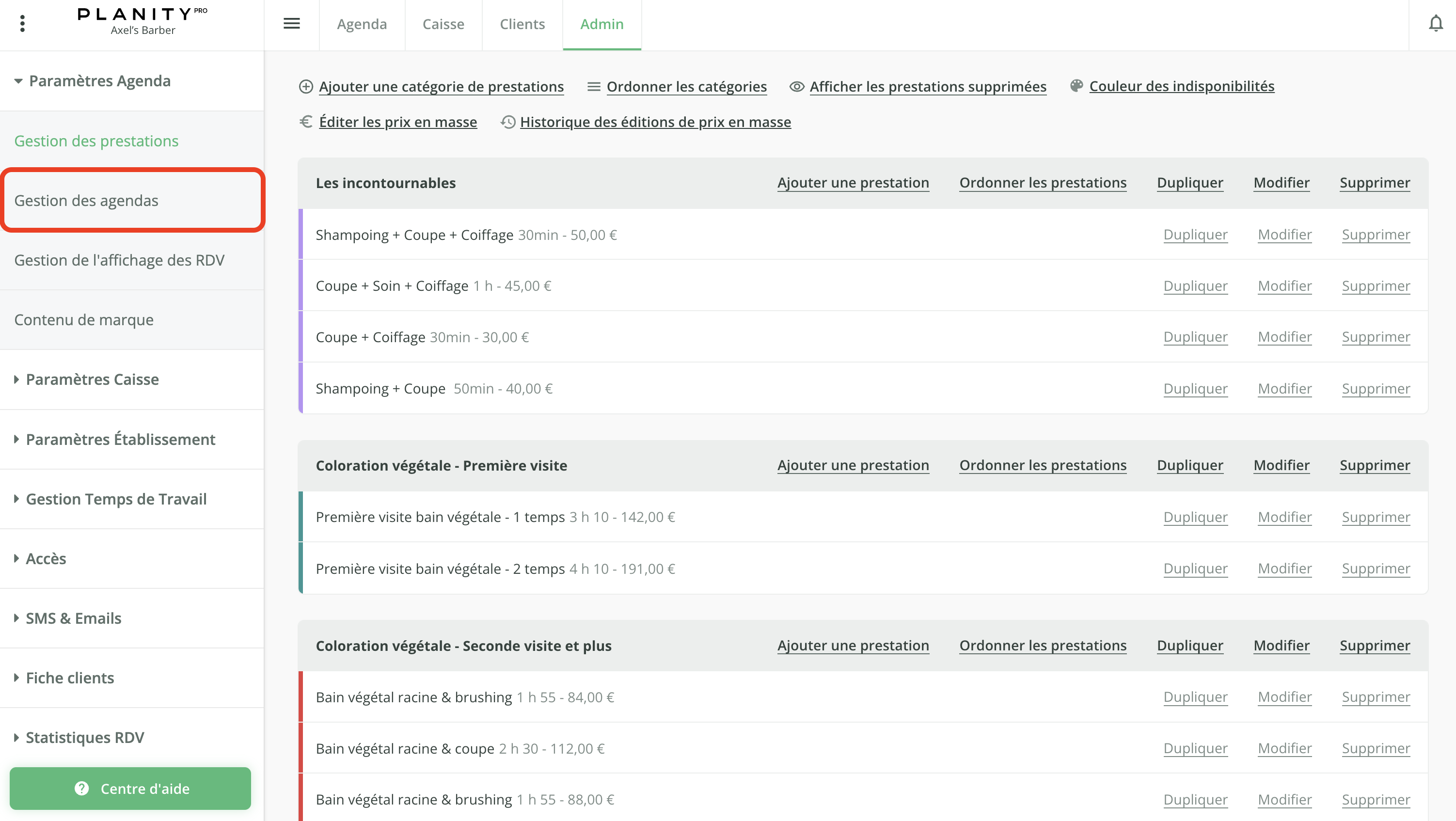The height and width of the screenshot is (821, 1456).
Task: Open the notifications bell icon
Action: click(x=1436, y=24)
